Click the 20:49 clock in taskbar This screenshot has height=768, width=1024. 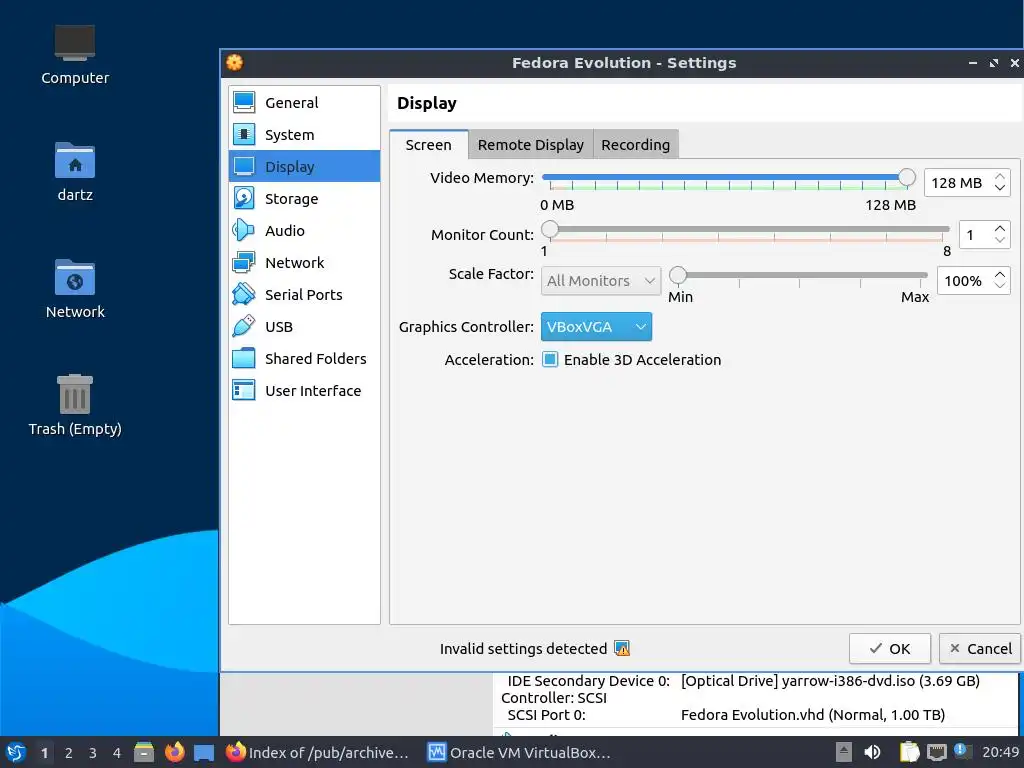pos(1000,752)
